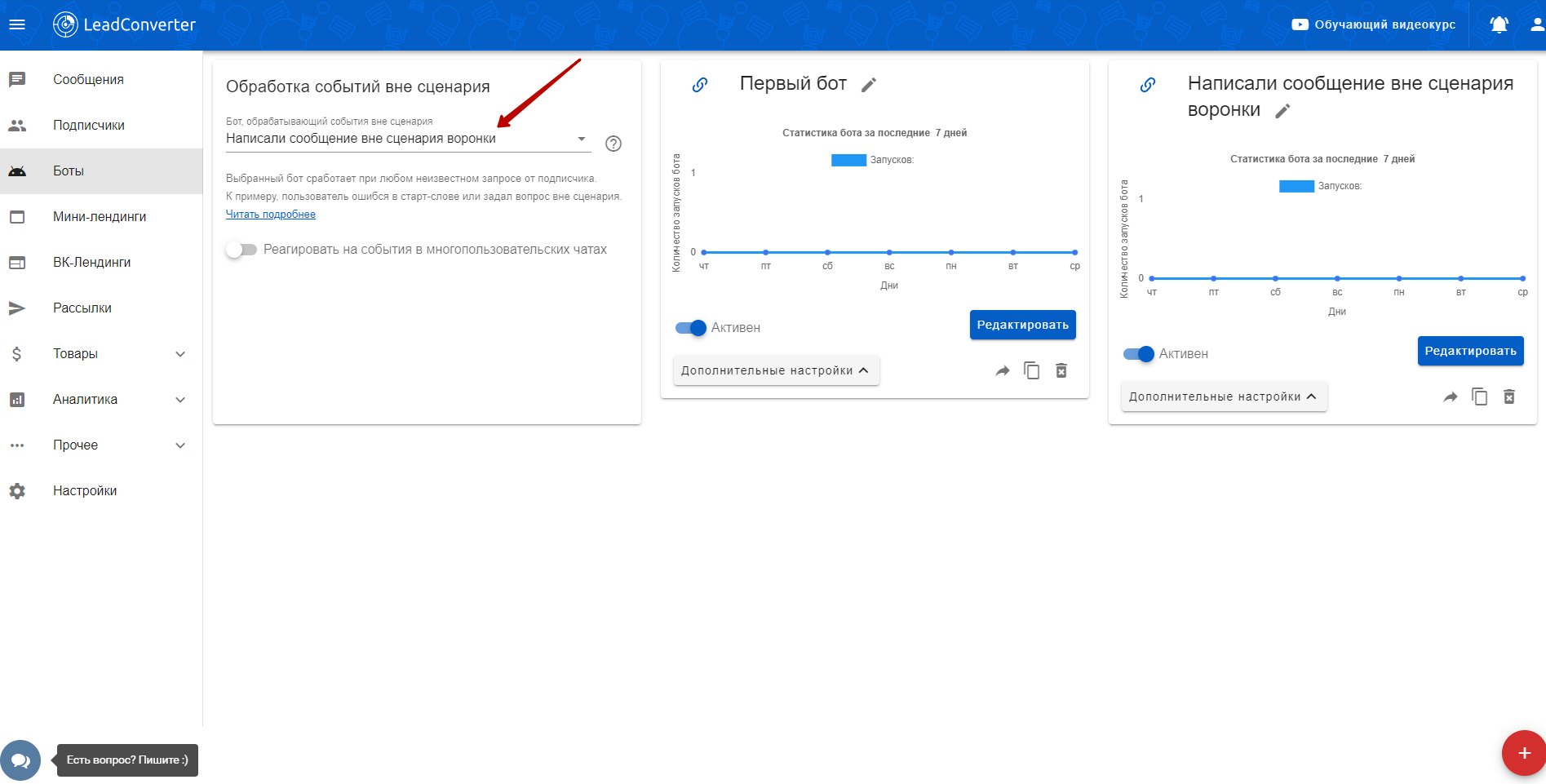
Task: Toggle Активен switch for Написали сообщение bot
Action: (x=1139, y=354)
